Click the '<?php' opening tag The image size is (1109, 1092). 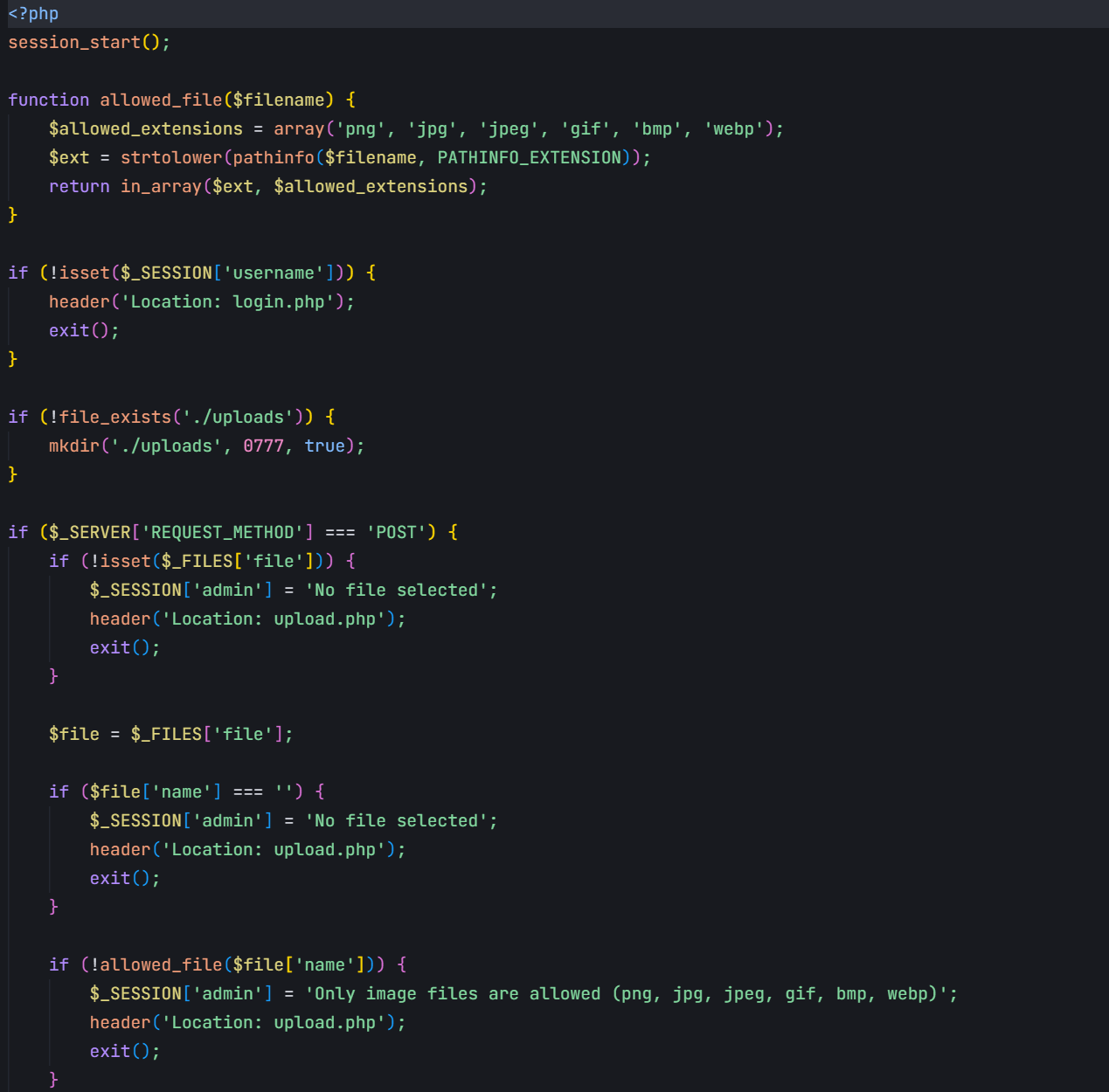tap(33, 14)
